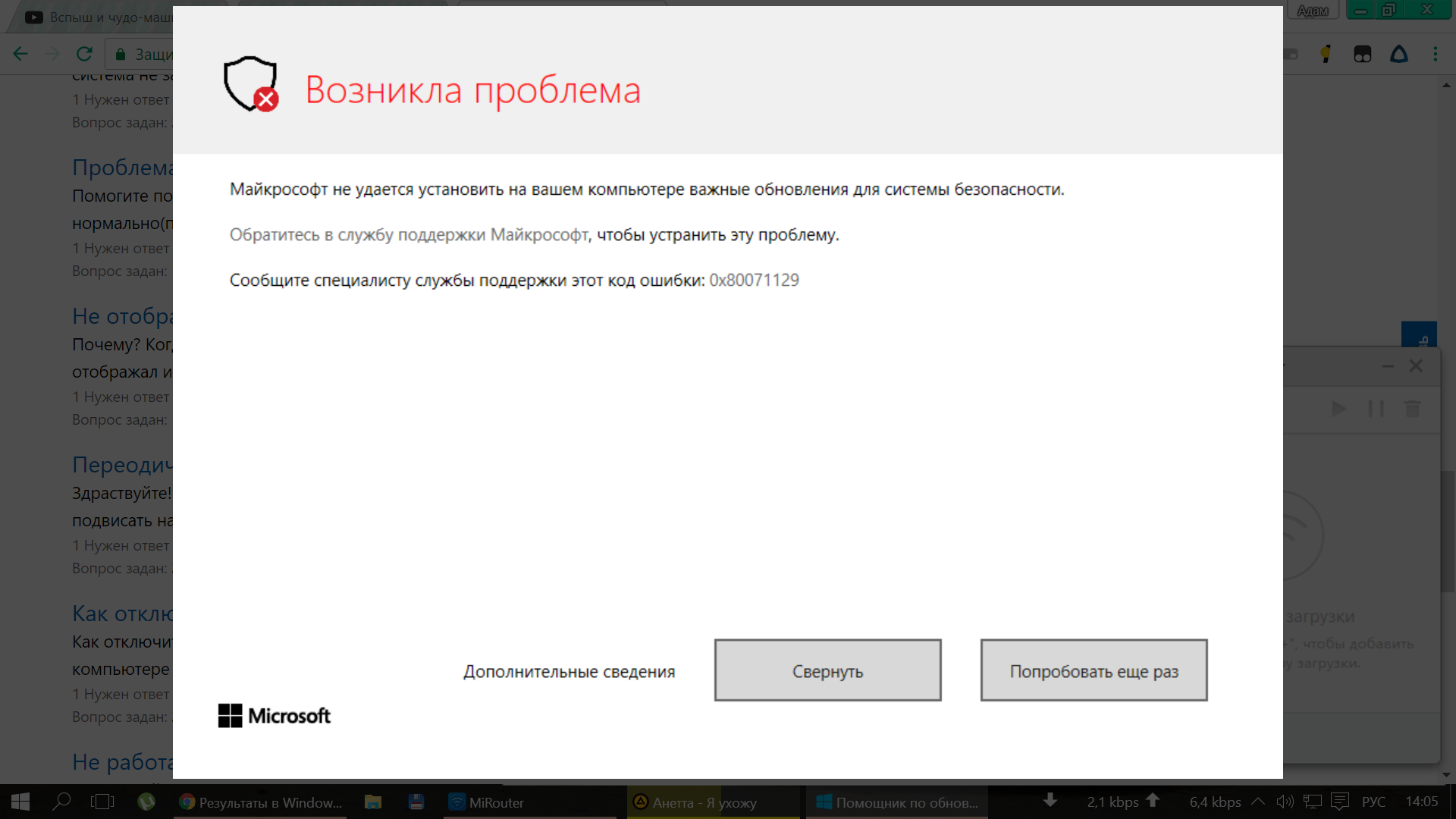Click play in the download manager panel

(x=1339, y=409)
